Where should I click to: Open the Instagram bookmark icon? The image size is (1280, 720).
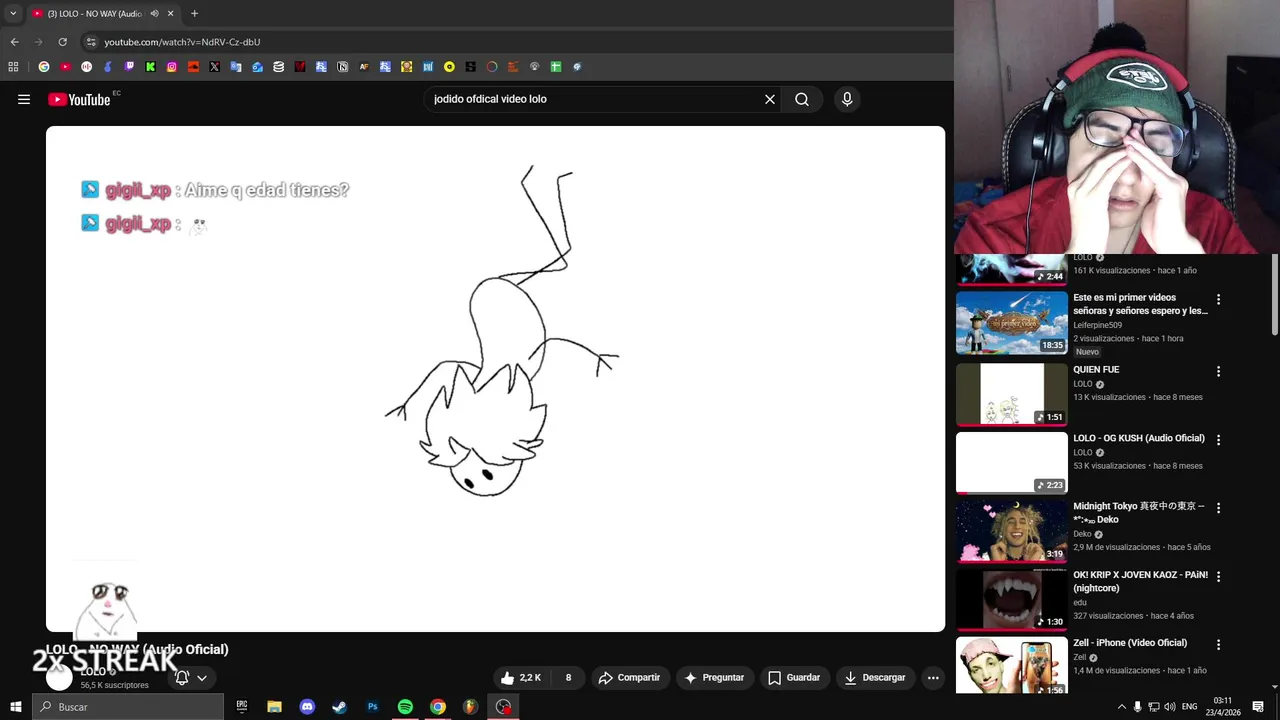(x=172, y=67)
